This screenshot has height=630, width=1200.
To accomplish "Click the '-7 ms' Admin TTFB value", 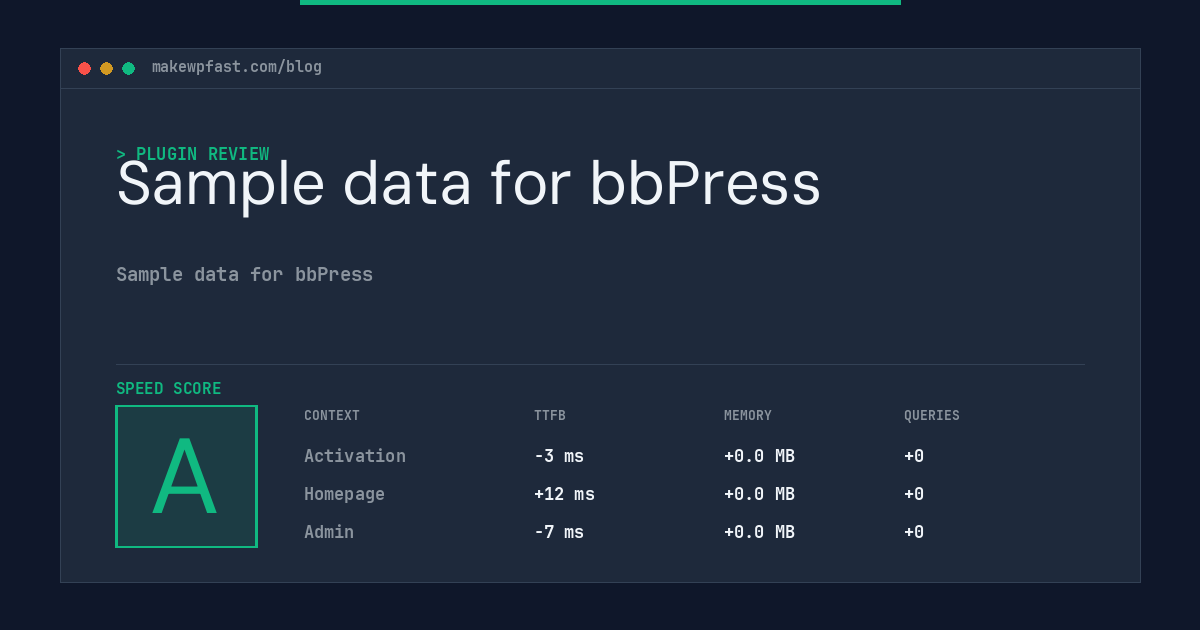I will pos(559,532).
